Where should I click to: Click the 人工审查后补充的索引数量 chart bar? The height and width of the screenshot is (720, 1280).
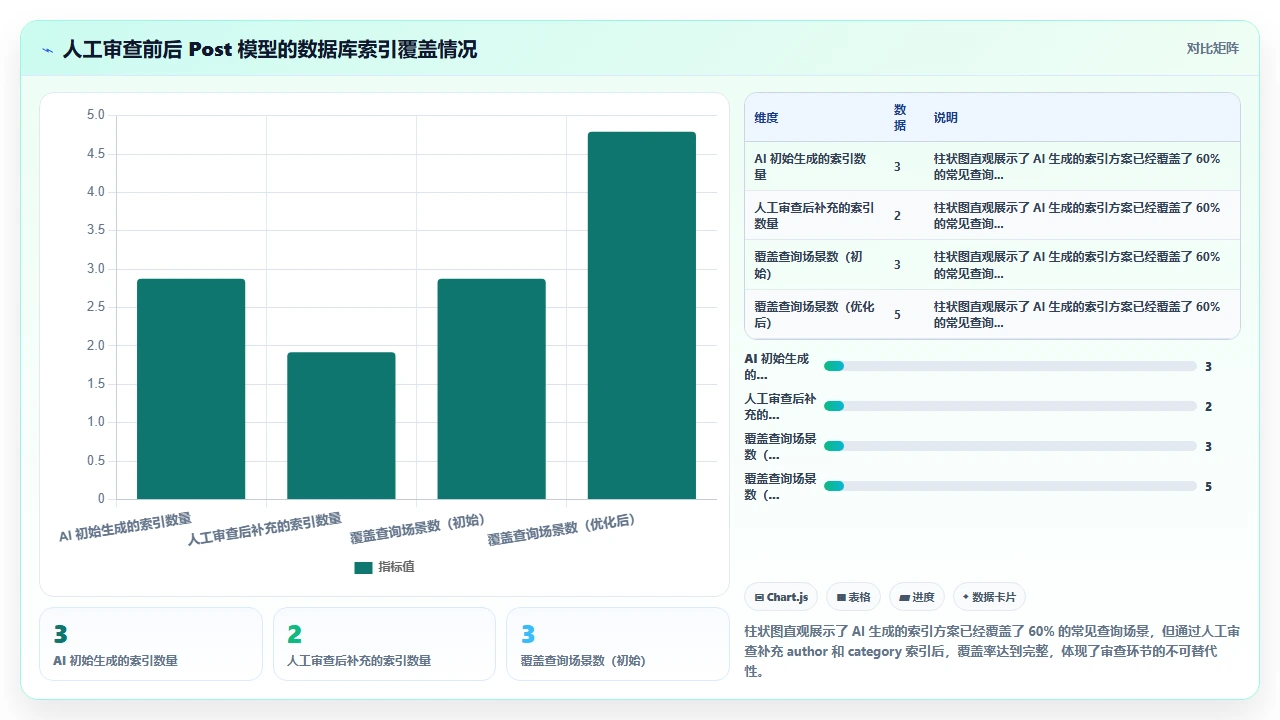[341, 426]
